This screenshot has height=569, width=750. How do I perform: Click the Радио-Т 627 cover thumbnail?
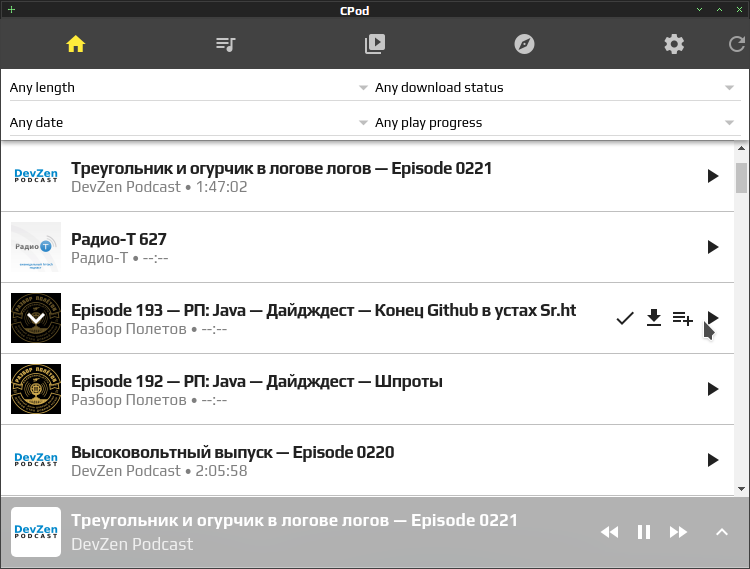coord(36,247)
